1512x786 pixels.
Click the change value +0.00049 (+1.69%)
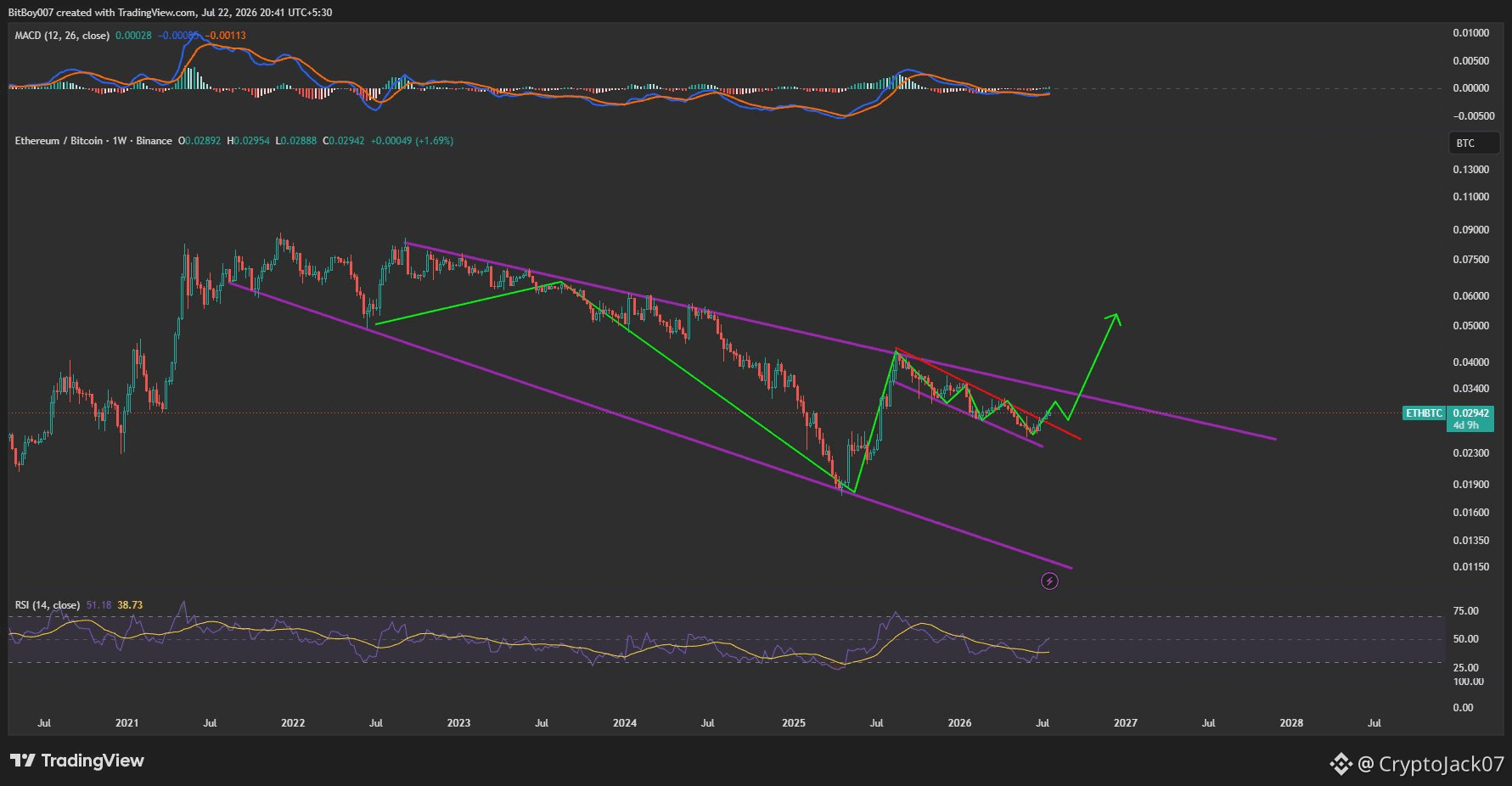412,141
